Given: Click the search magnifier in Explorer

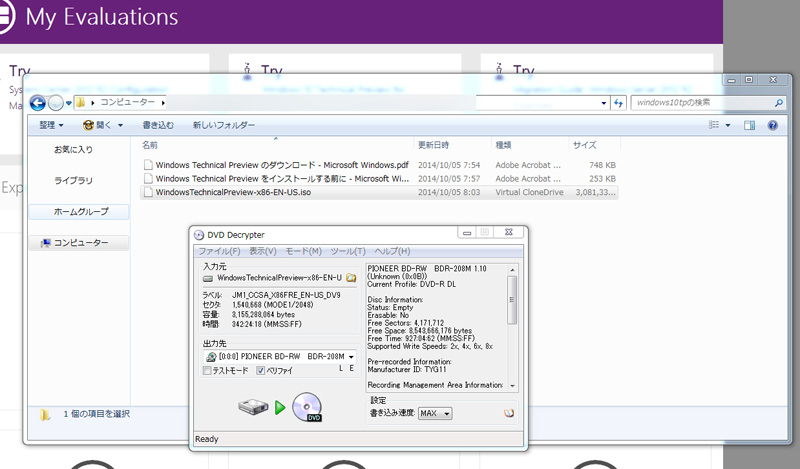Looking at the screenshot, I should click(779, 103).
